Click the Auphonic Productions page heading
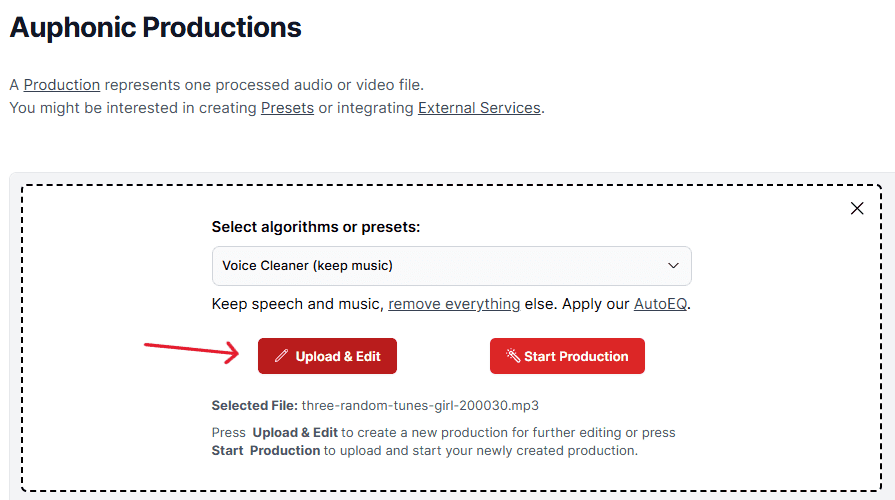Screen dimensions: 895x500 coord(155,27)
